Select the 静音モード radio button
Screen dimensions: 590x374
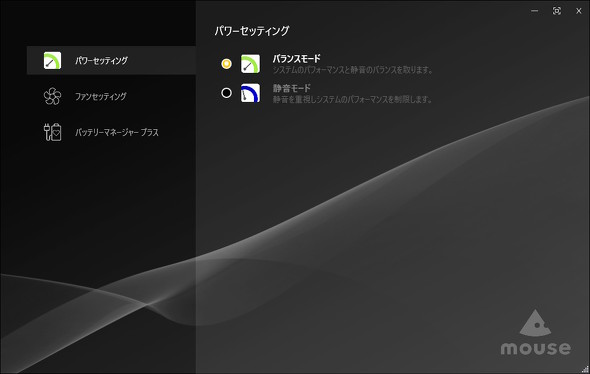pos(226,93)
